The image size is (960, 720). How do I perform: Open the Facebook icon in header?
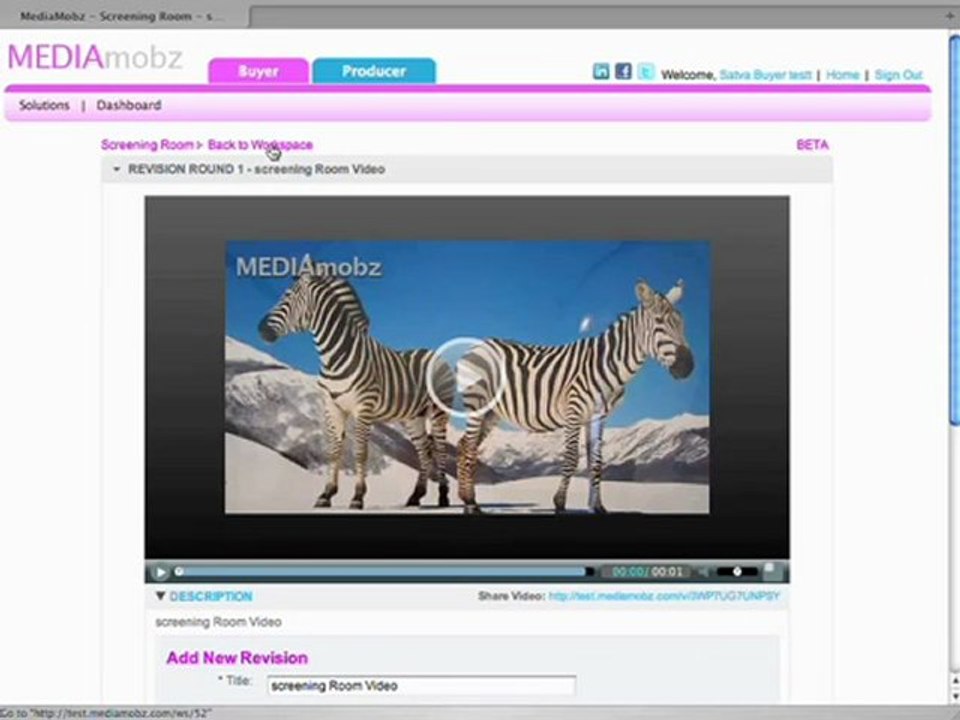click(x=623, y=72)
